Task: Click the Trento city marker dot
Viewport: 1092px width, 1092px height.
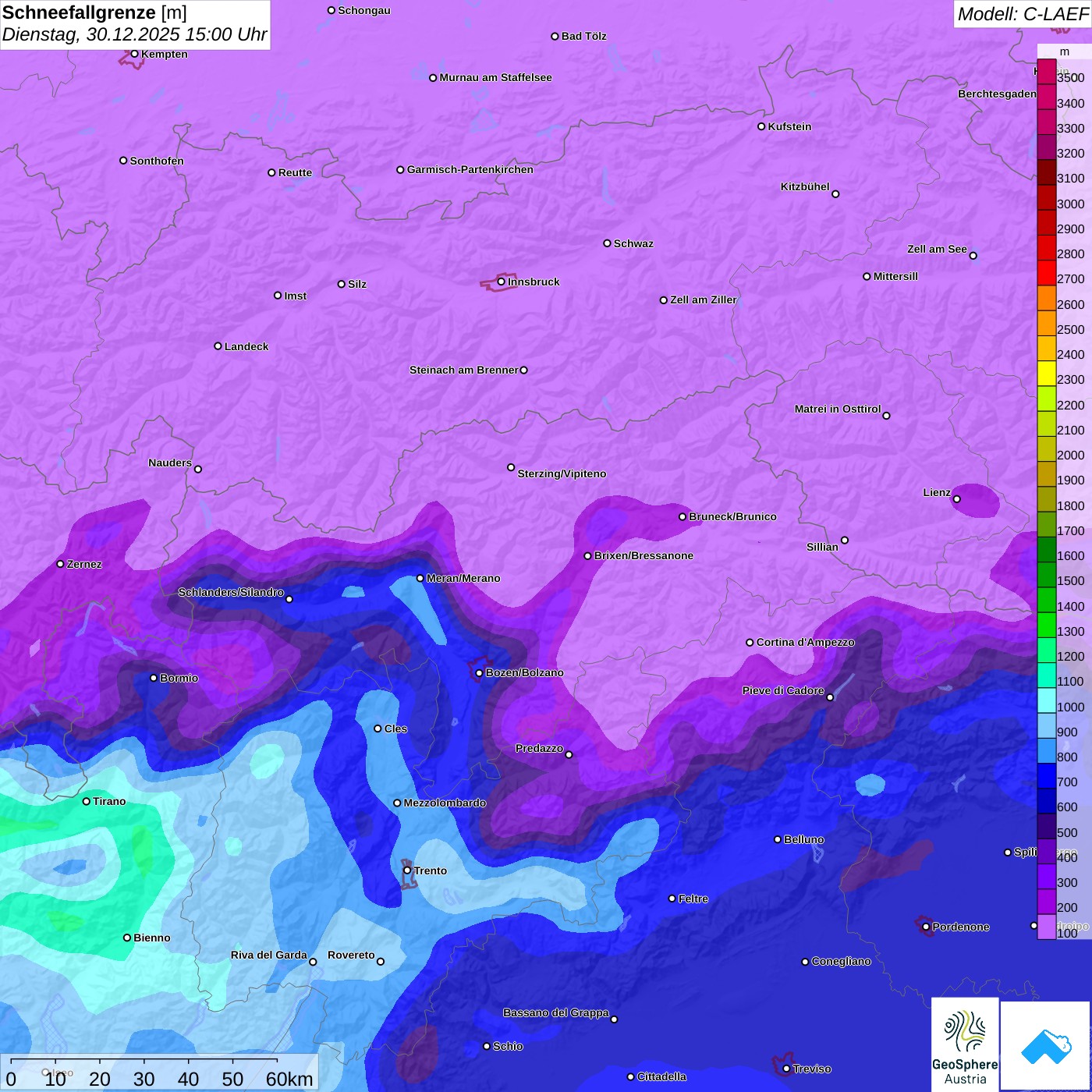Action: pyautogui.click(x=407, y=870)
